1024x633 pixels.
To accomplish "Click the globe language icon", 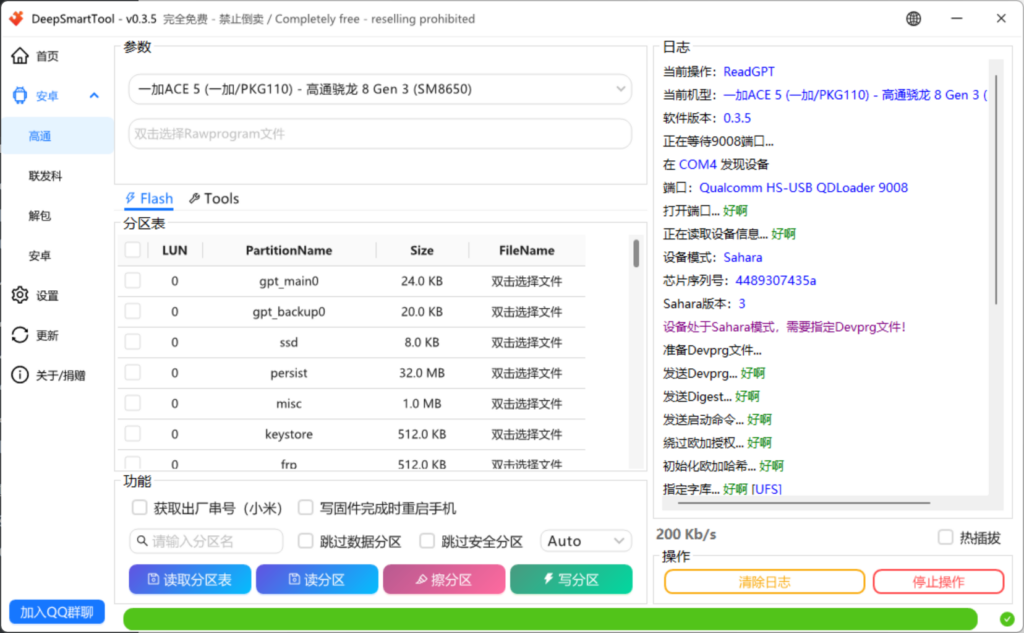I will coord(914,19).
